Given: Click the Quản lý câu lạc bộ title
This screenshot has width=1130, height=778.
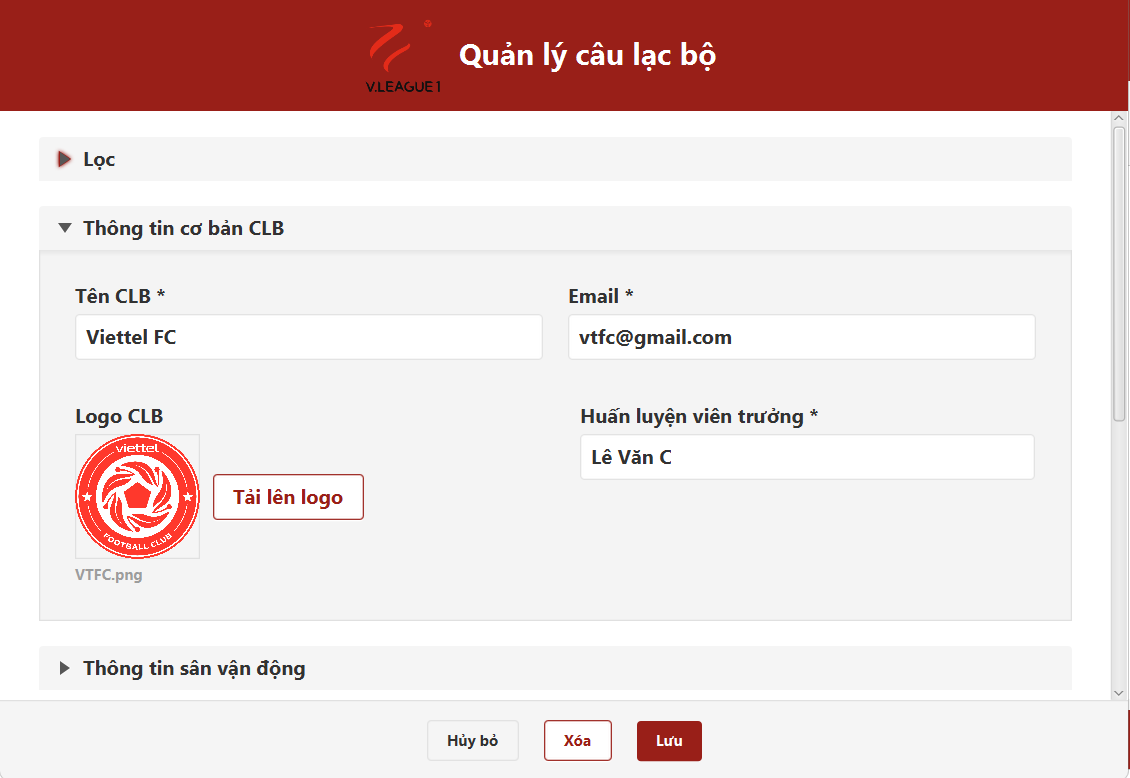Looking at the screenshot, I should 587,55.
